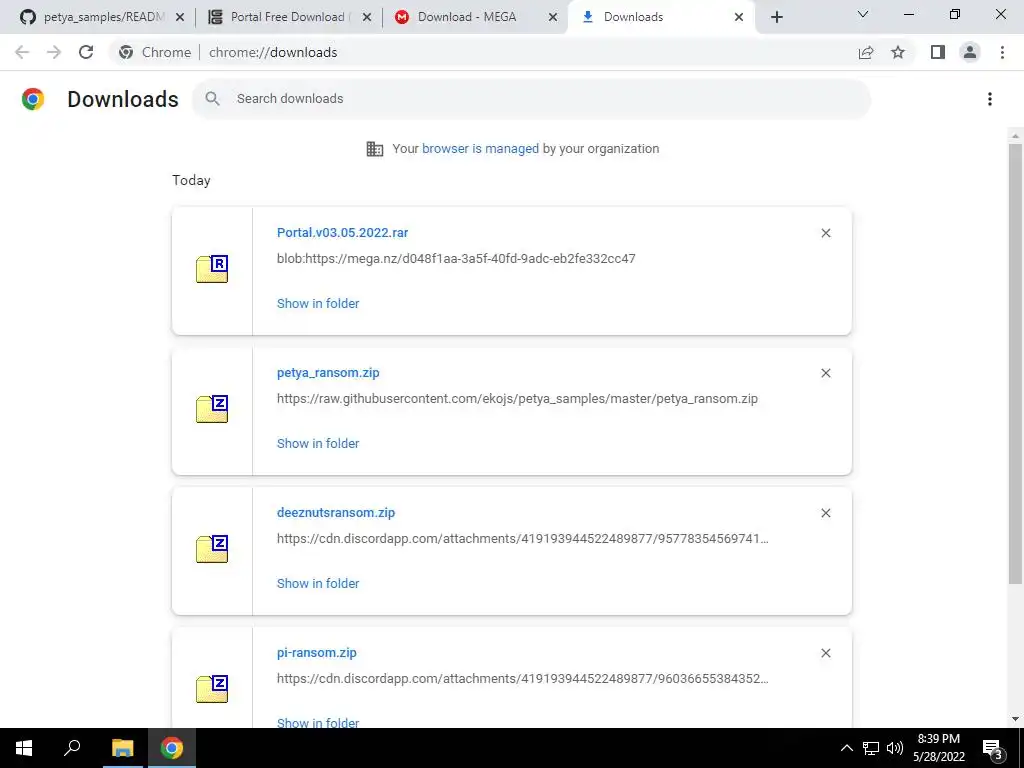This screenshot has height=768, width=1024.
Task: Open the tab search dropdown chevron
Action: 863,14
